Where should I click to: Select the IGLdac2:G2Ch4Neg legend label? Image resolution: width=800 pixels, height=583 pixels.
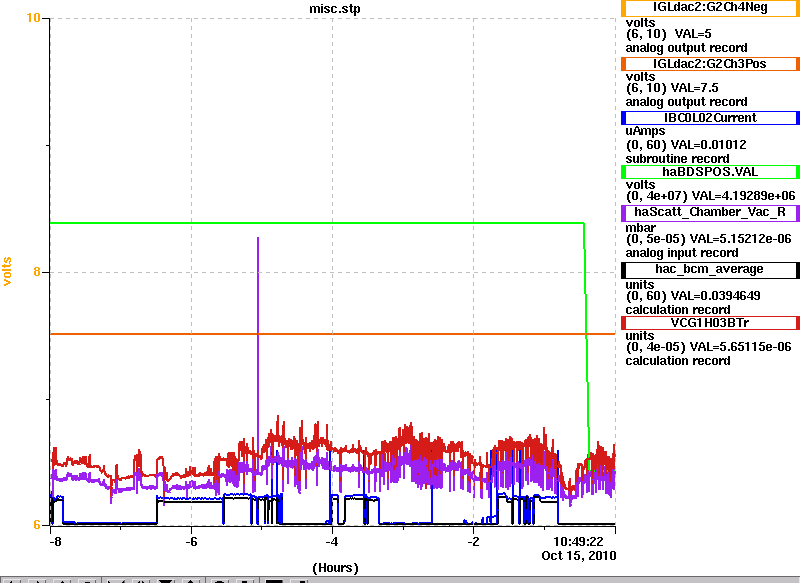point(710,8)
